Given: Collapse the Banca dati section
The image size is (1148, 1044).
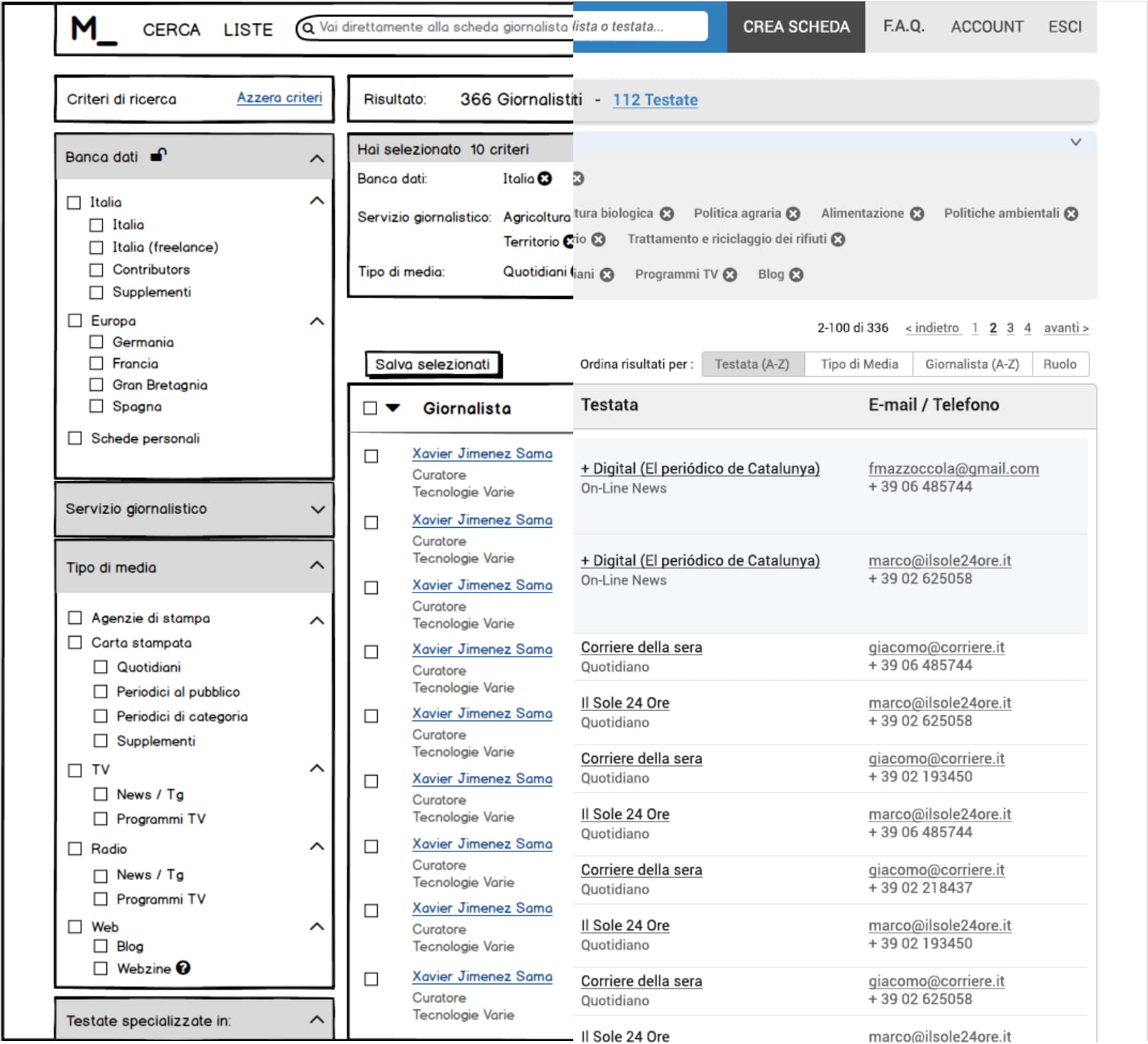Looking at the screenshot, I should [x=317, y=158].
